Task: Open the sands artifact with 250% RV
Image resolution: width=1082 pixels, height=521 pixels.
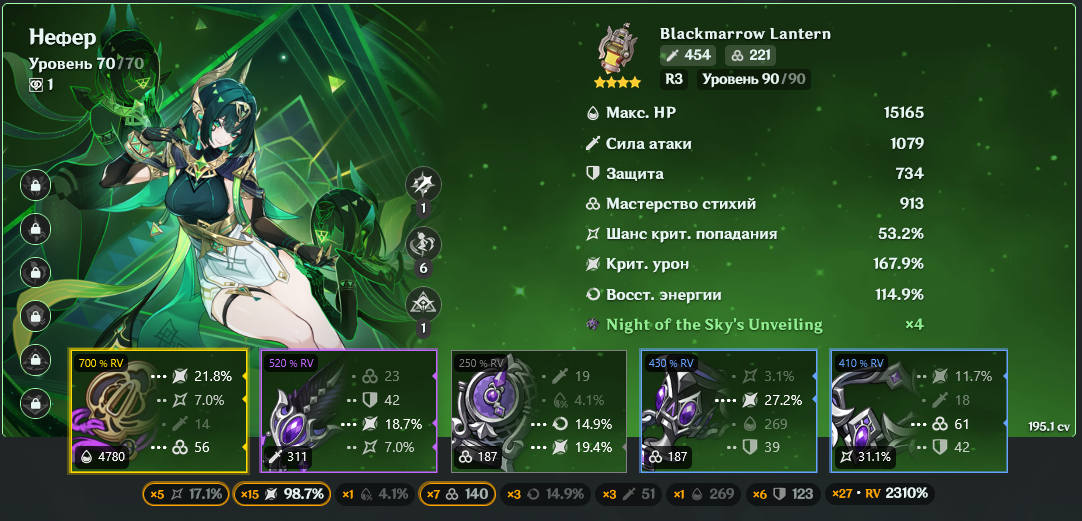Action: [538, 411]
